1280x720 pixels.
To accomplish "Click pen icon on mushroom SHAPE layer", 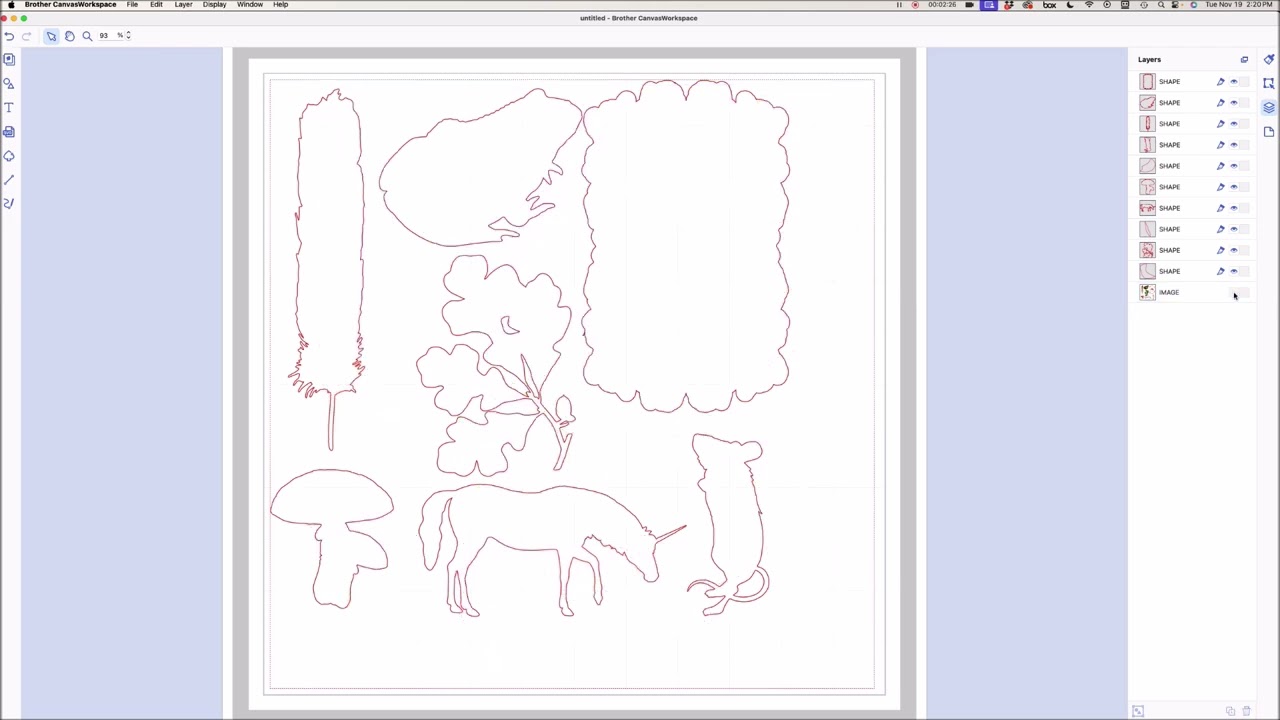I will (x=1220, y=187).
